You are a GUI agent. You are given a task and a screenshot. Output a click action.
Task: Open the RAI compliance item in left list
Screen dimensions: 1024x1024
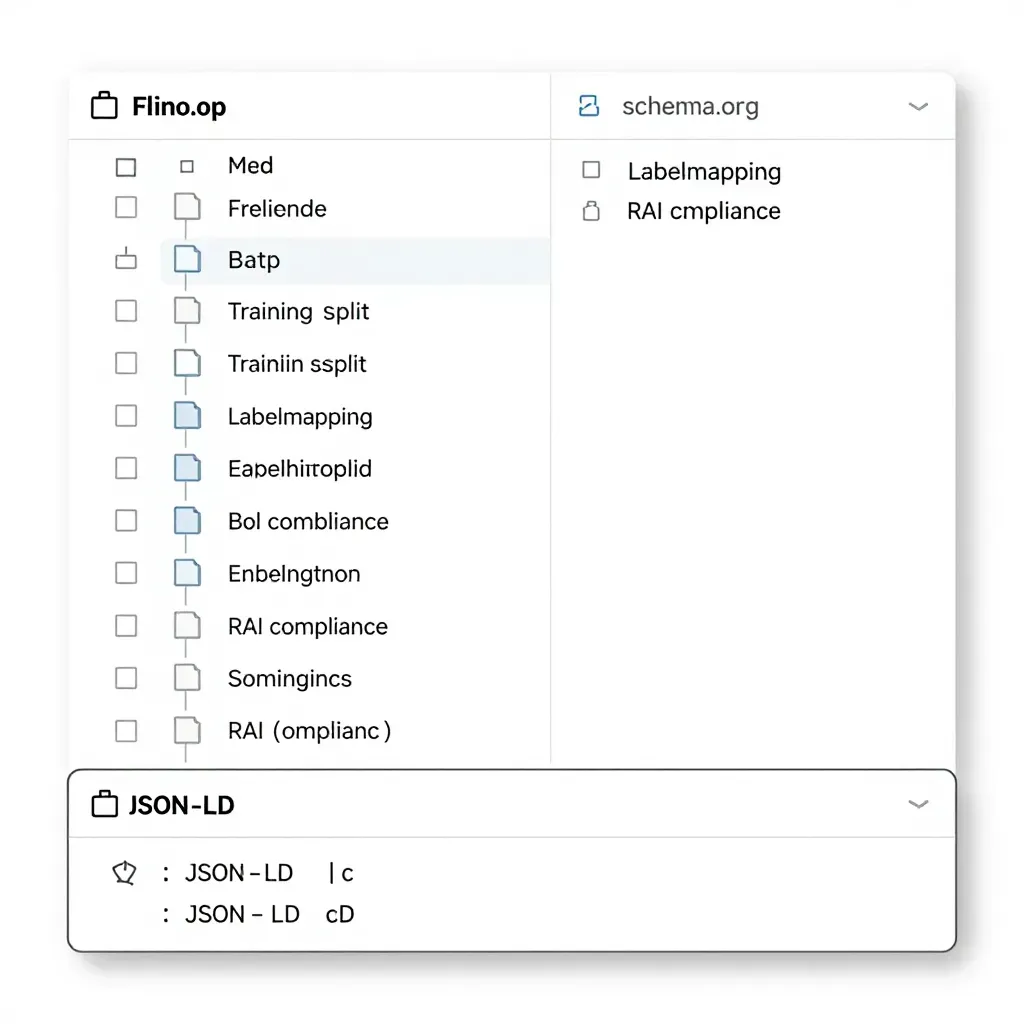(307, 627)
